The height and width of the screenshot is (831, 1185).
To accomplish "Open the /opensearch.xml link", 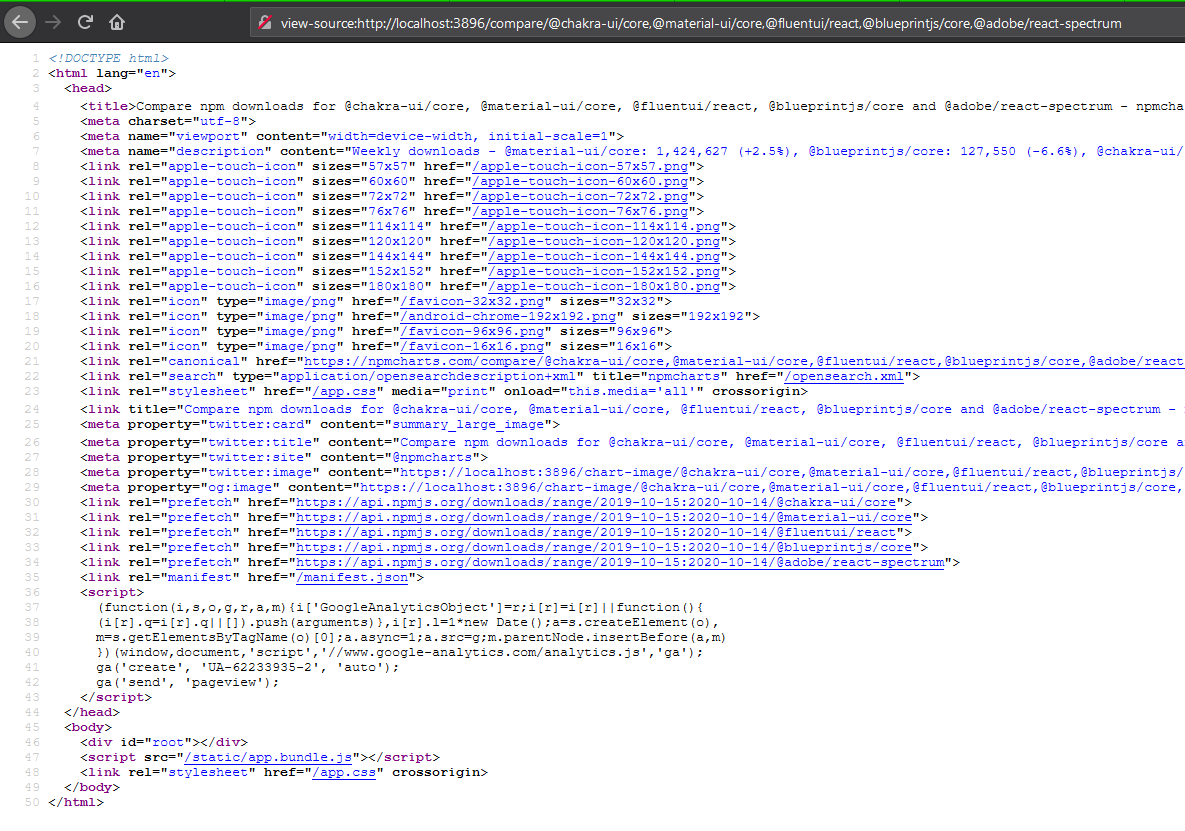I will [x=843, y=376].
